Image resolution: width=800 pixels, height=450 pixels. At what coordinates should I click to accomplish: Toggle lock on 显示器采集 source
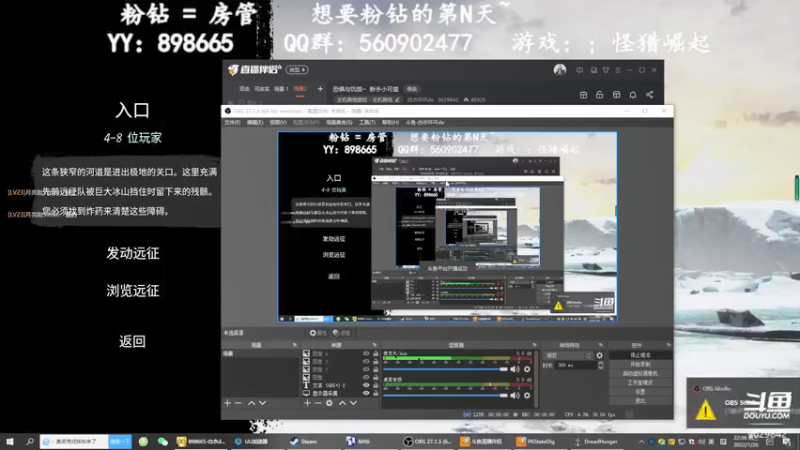pos(376,393)
